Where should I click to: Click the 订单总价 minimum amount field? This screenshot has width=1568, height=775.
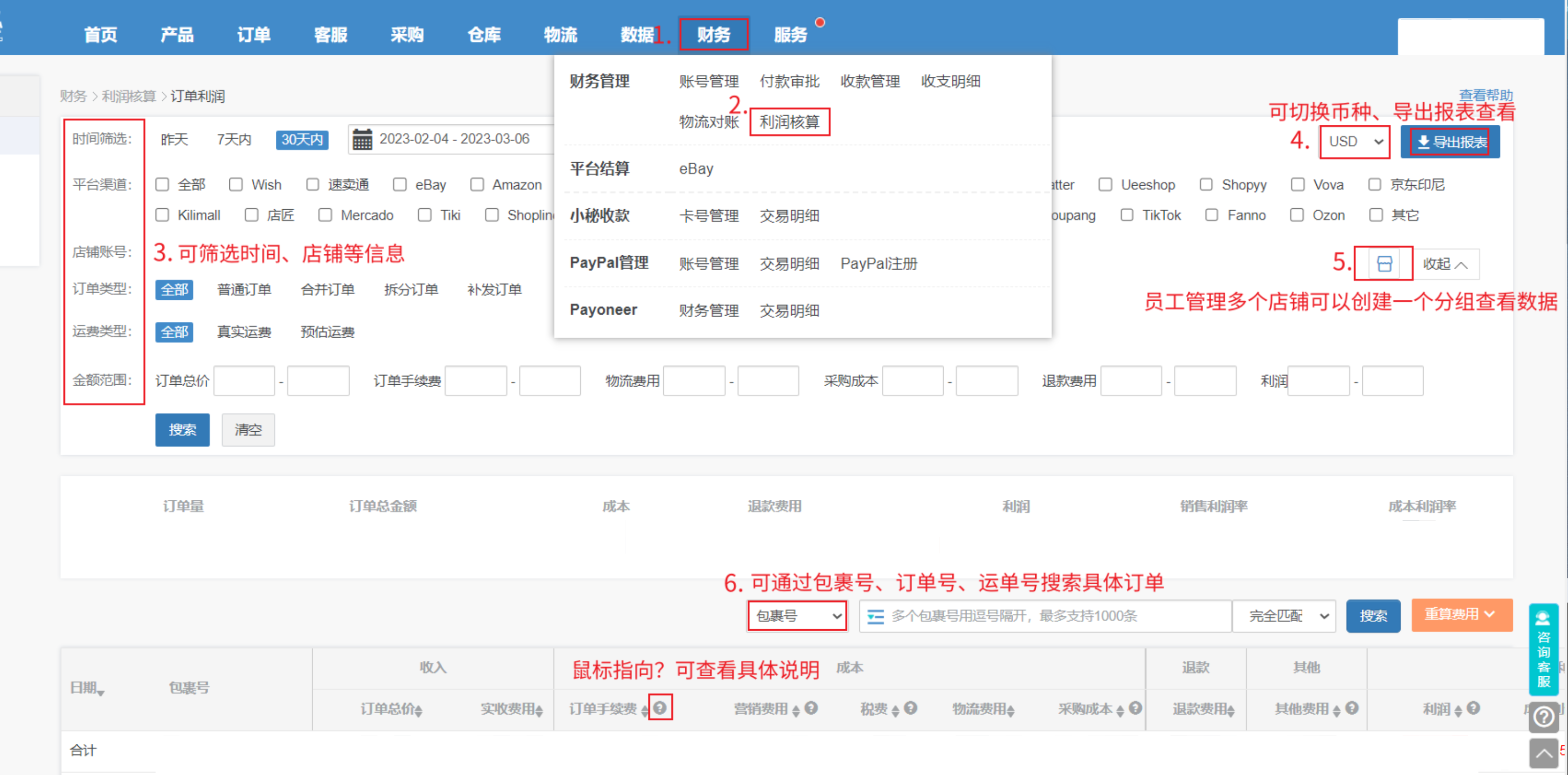point(244,381)
